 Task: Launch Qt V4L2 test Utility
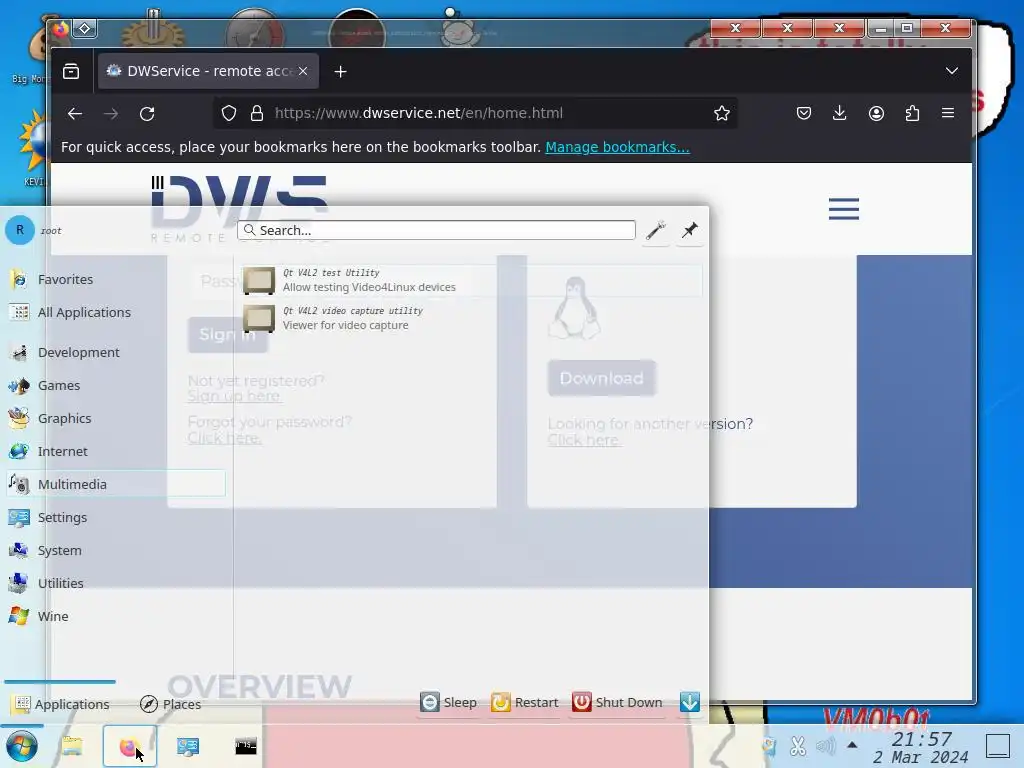[x=472, y=280]
